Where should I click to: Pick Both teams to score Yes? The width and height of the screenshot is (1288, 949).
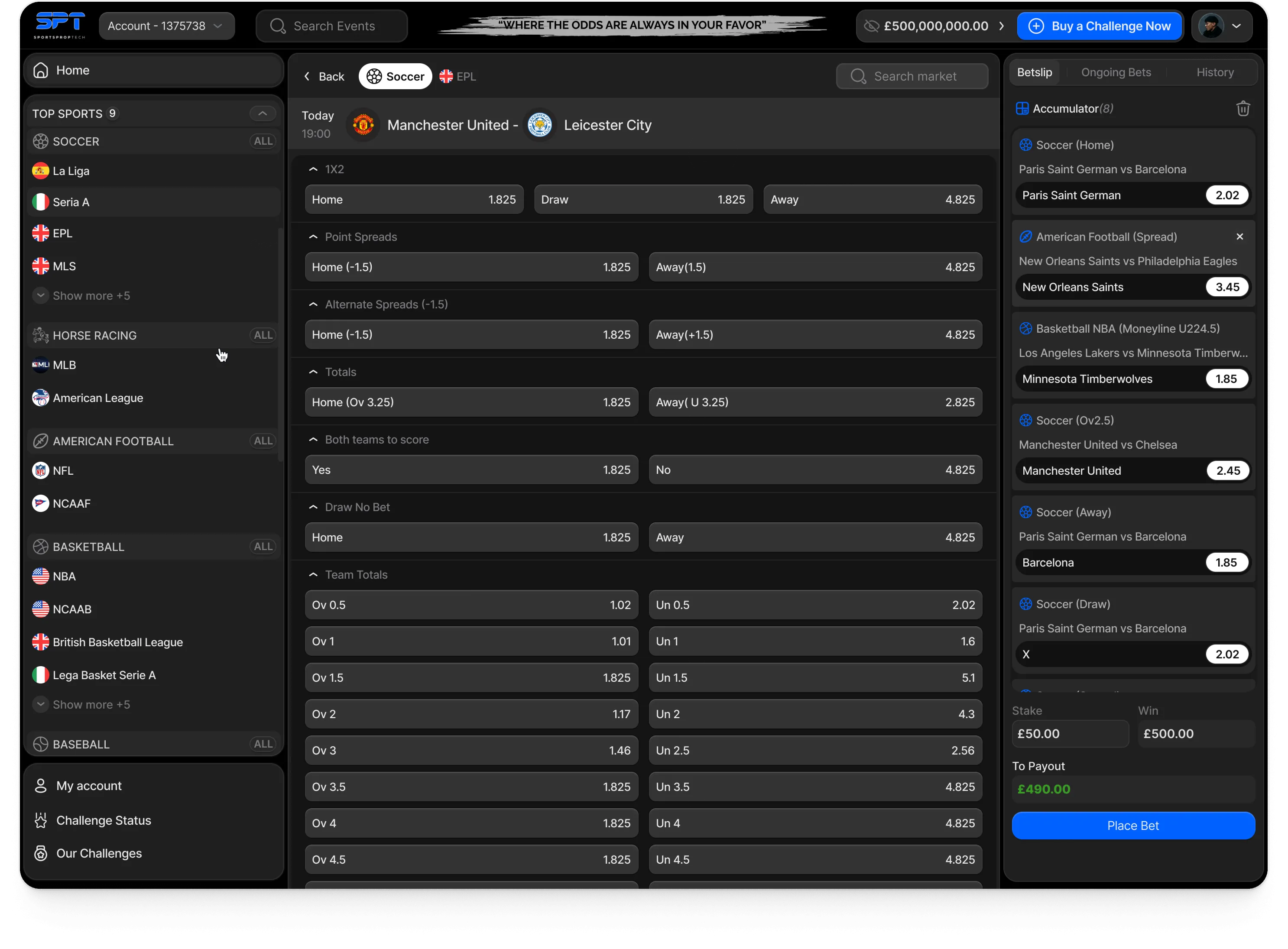pos(471,470)
